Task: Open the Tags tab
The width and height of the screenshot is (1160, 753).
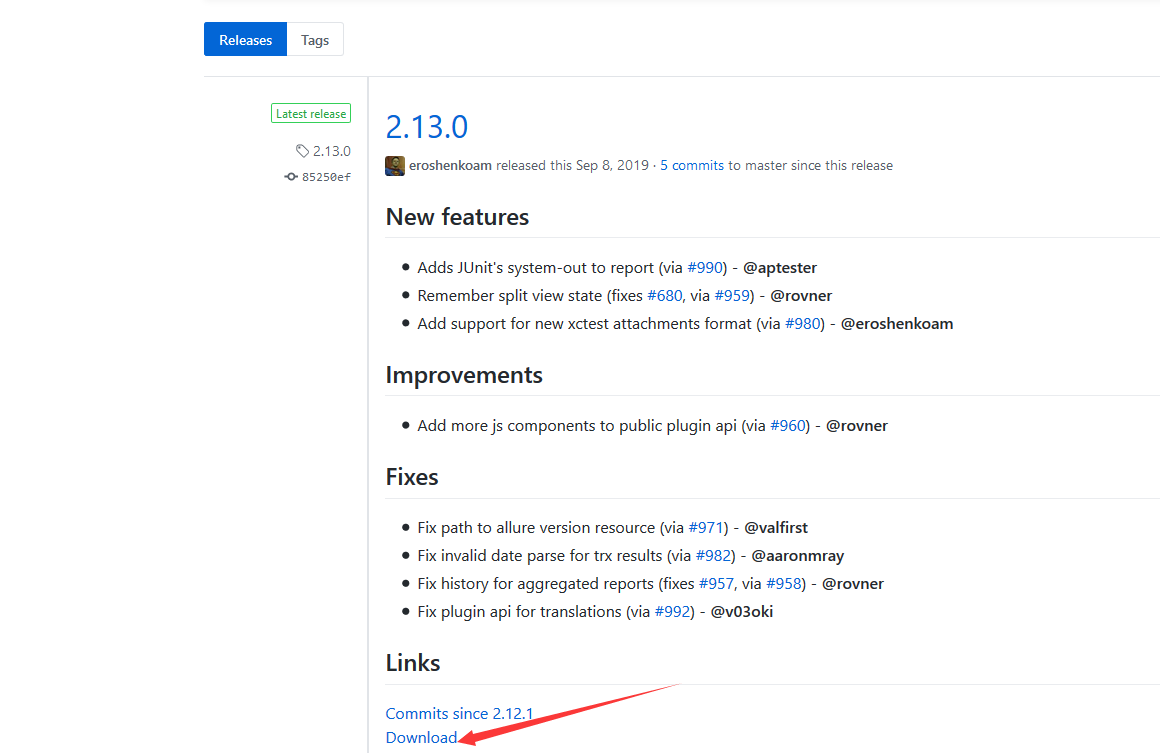Action: click(x=315, y=40)
